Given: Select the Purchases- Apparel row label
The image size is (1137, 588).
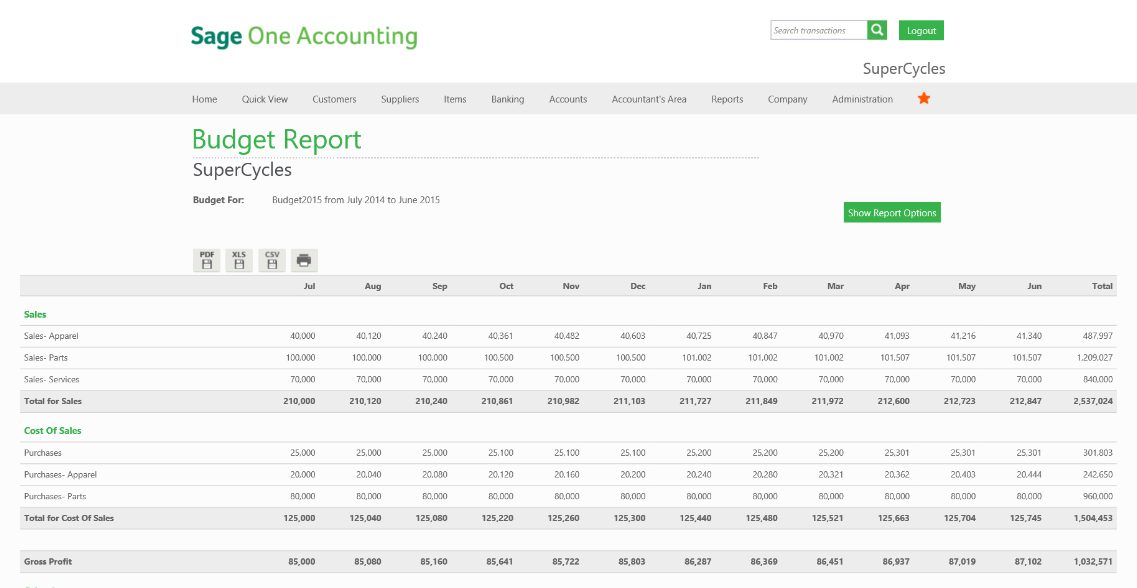Looking at the screenshot, I should pyautogui.click(x=60, y=475).
